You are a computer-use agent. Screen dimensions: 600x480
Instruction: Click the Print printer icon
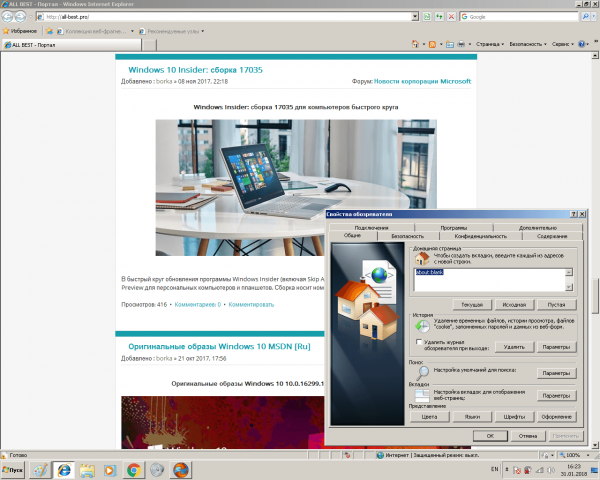click(x=461, y=44)
